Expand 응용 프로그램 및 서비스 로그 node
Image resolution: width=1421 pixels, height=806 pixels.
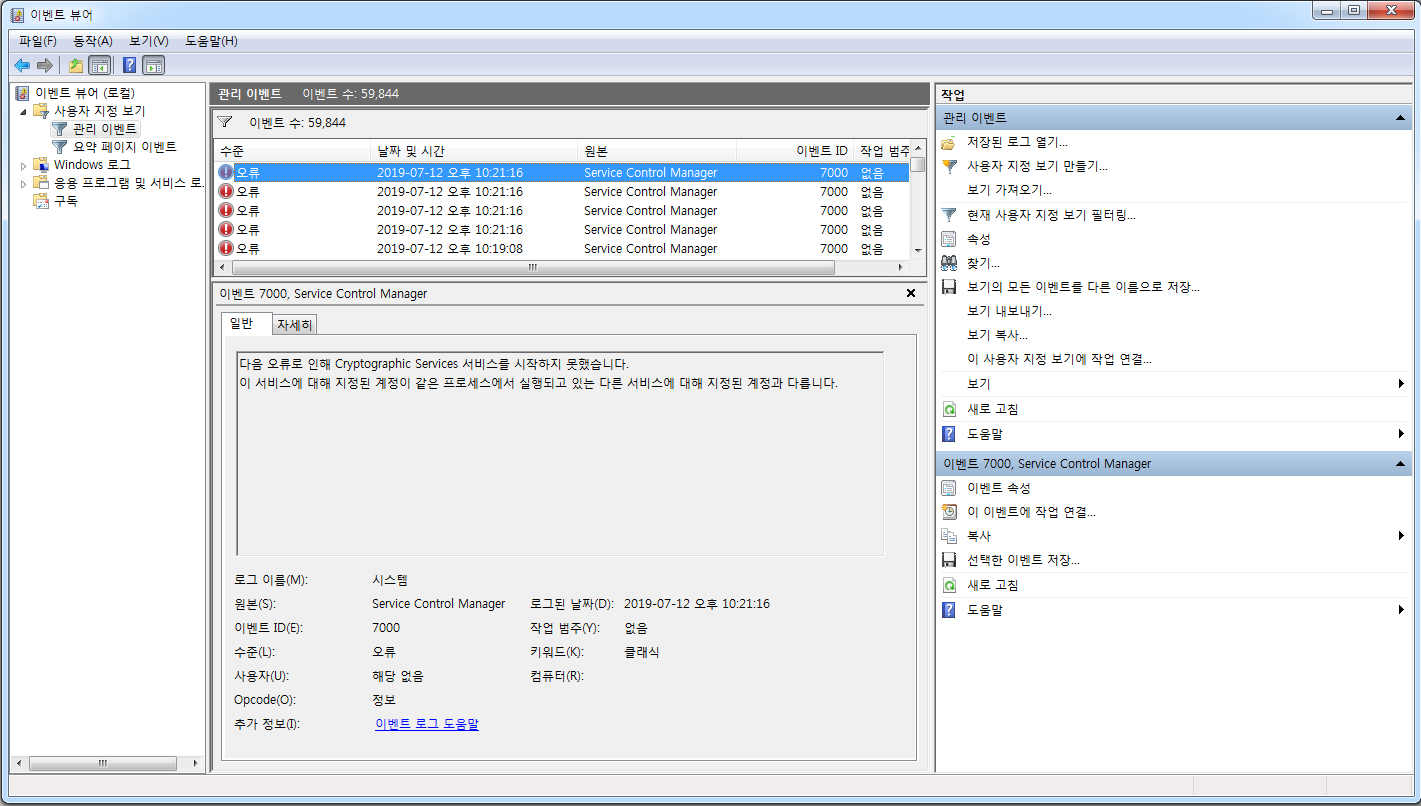point(23,183)
